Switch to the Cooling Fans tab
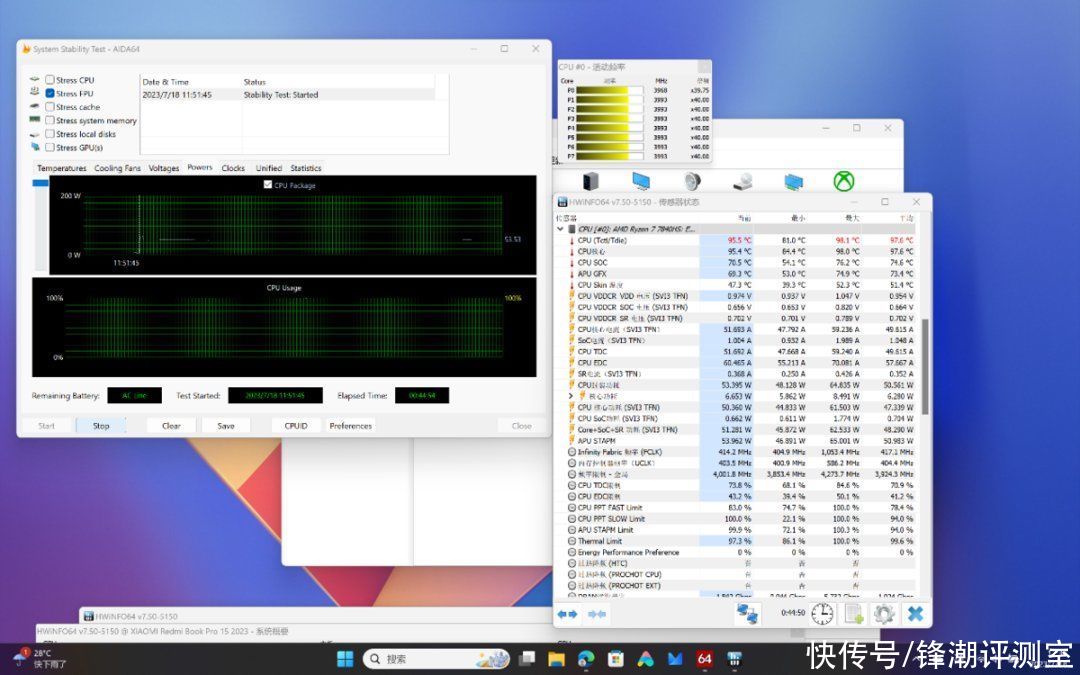The image size is (1080, 675). (117, 168)
